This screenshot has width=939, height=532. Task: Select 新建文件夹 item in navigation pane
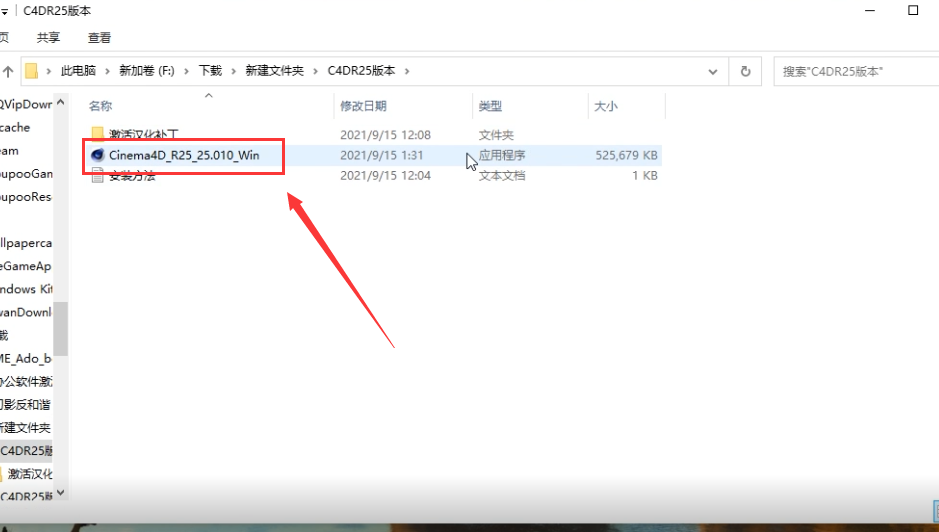(x=26, y=427)
